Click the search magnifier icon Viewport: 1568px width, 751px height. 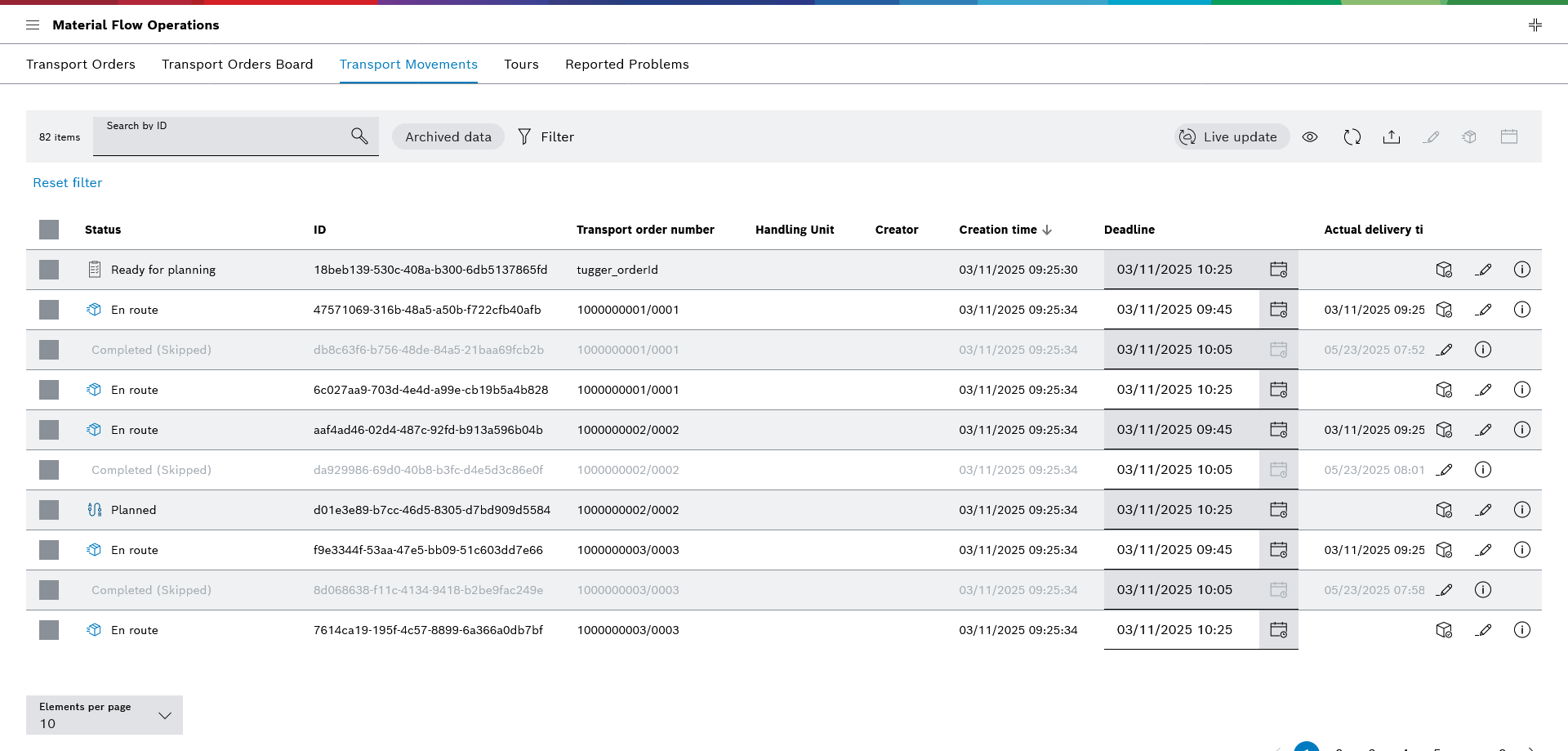pyautogui.click(x=359, y=136)
